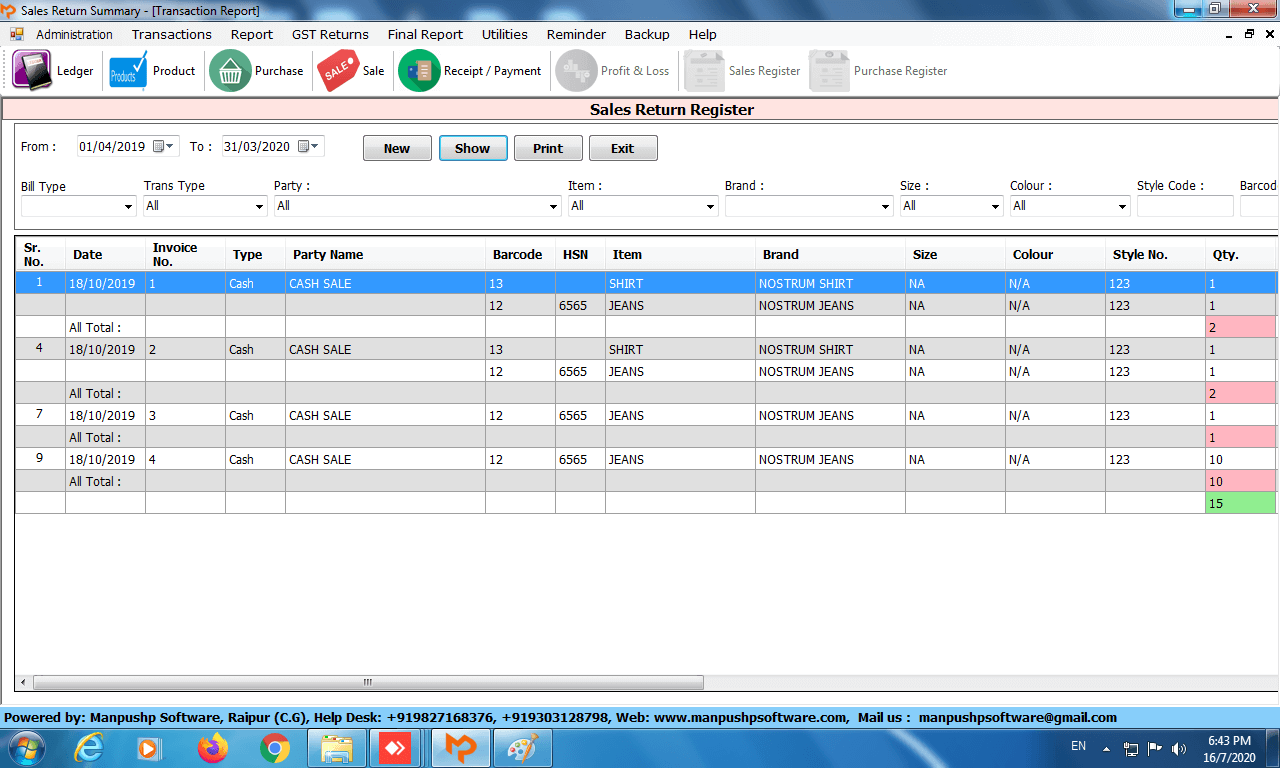Open the From date calendar picker
Viewport: 1280px width, 768px height.
164,146
